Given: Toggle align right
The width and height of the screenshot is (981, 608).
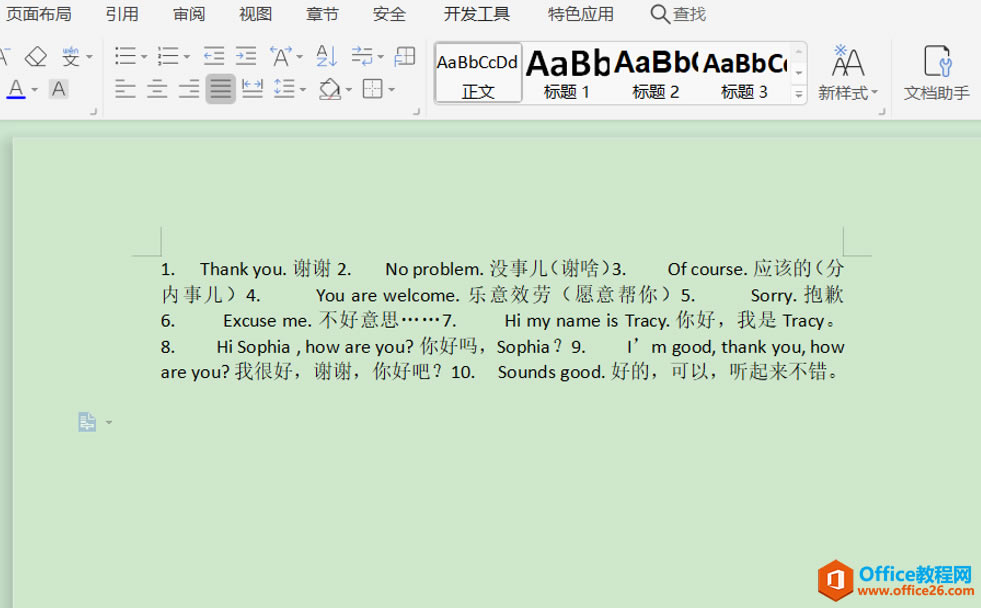Looking at the screenshot, I should [x=189, y=89].
